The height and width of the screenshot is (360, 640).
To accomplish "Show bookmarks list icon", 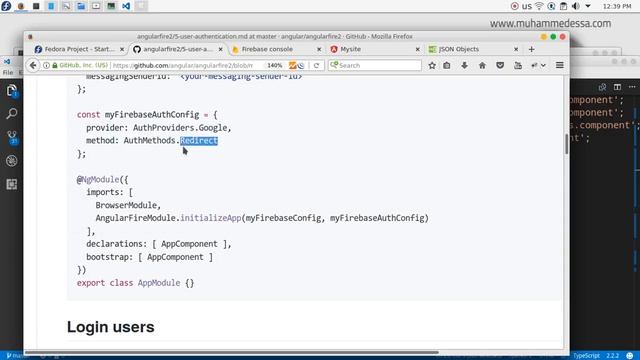I will [447, 65].
